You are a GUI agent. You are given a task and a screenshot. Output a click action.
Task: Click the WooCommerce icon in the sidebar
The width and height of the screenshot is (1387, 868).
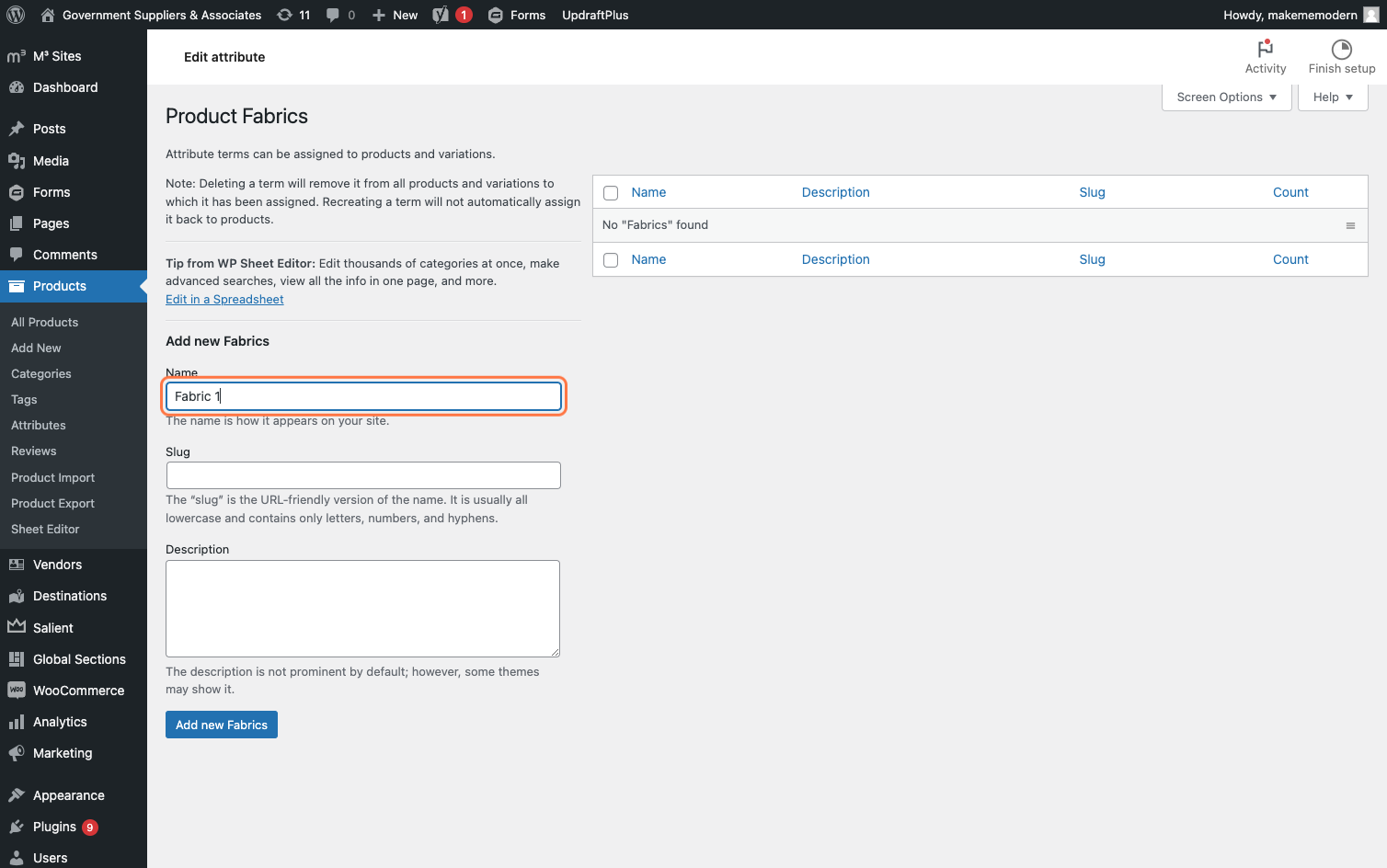point(17,691)
